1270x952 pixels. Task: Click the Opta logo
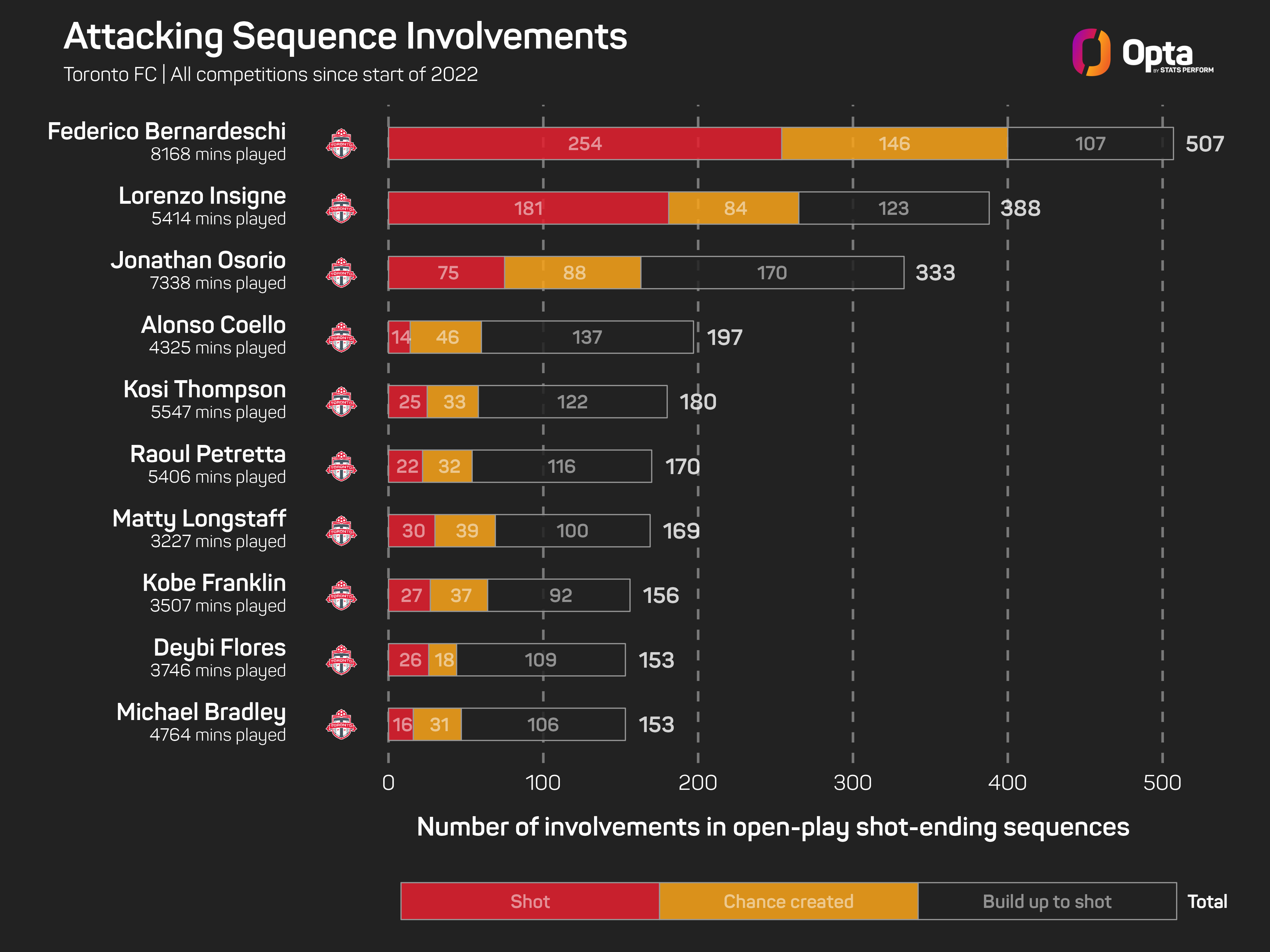pyautogui.click(x=1142, y=53)
